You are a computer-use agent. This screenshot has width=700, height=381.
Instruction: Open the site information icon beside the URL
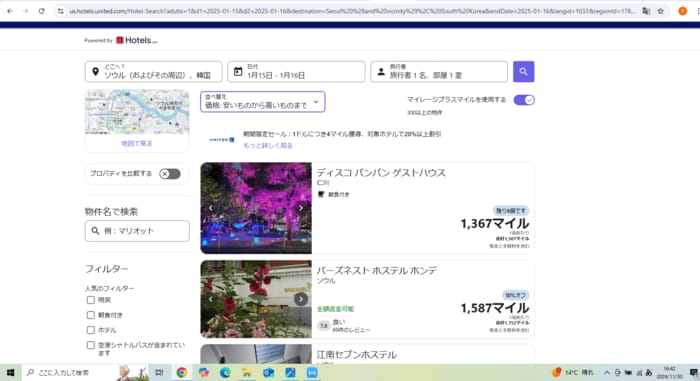[x=61, y=11]
